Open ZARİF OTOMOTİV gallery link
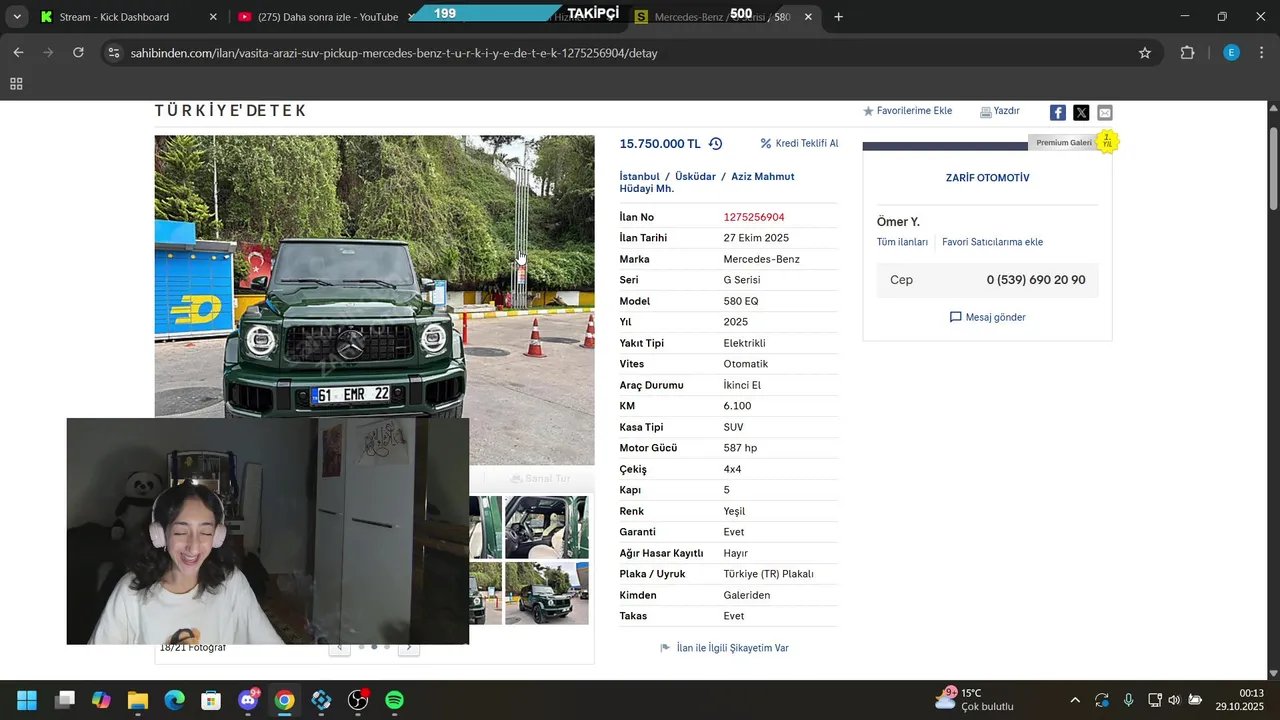This screenshot has height=720, width=1280. (x=987, y=178)
